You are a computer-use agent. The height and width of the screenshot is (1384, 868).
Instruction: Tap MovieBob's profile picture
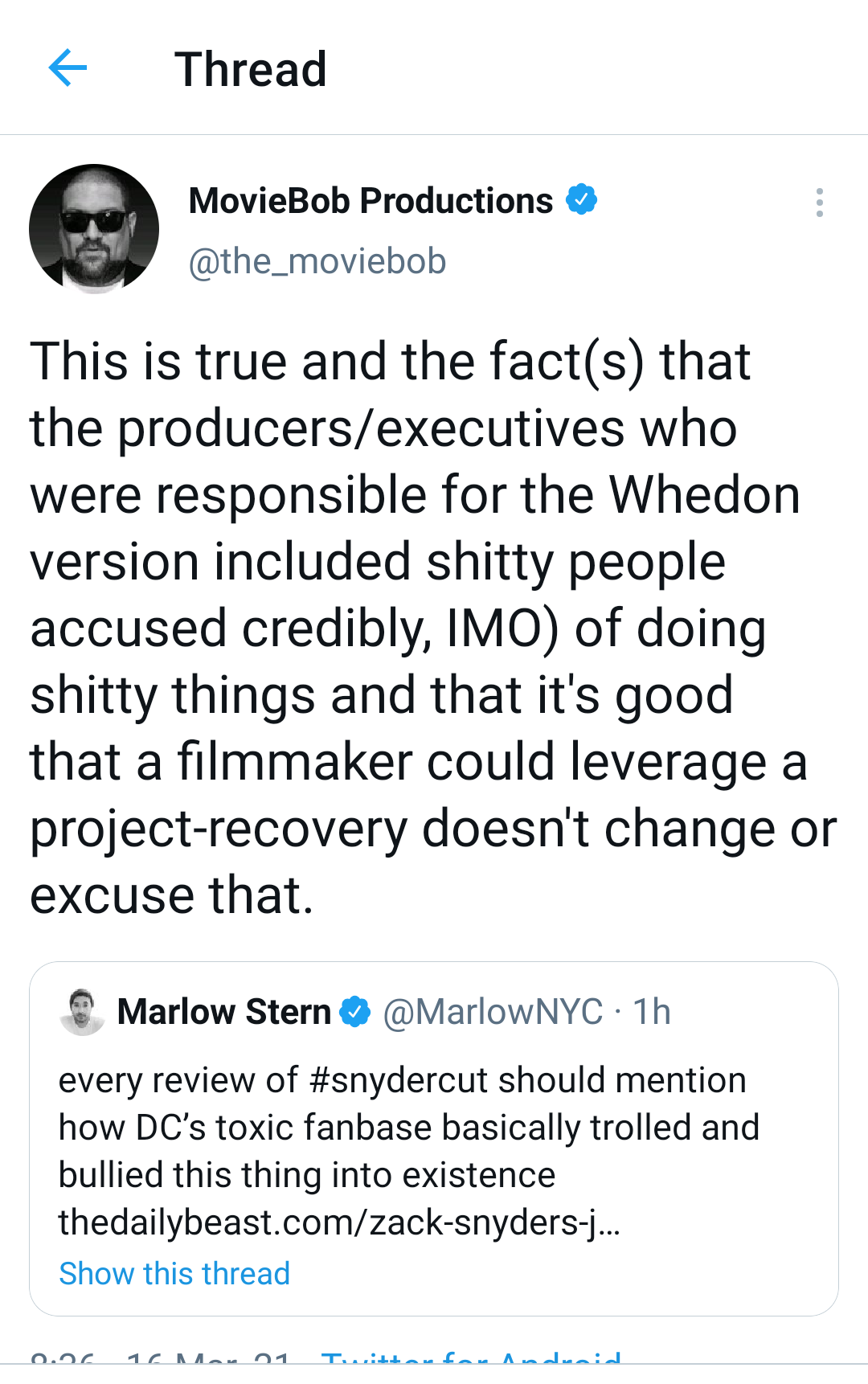94,229
